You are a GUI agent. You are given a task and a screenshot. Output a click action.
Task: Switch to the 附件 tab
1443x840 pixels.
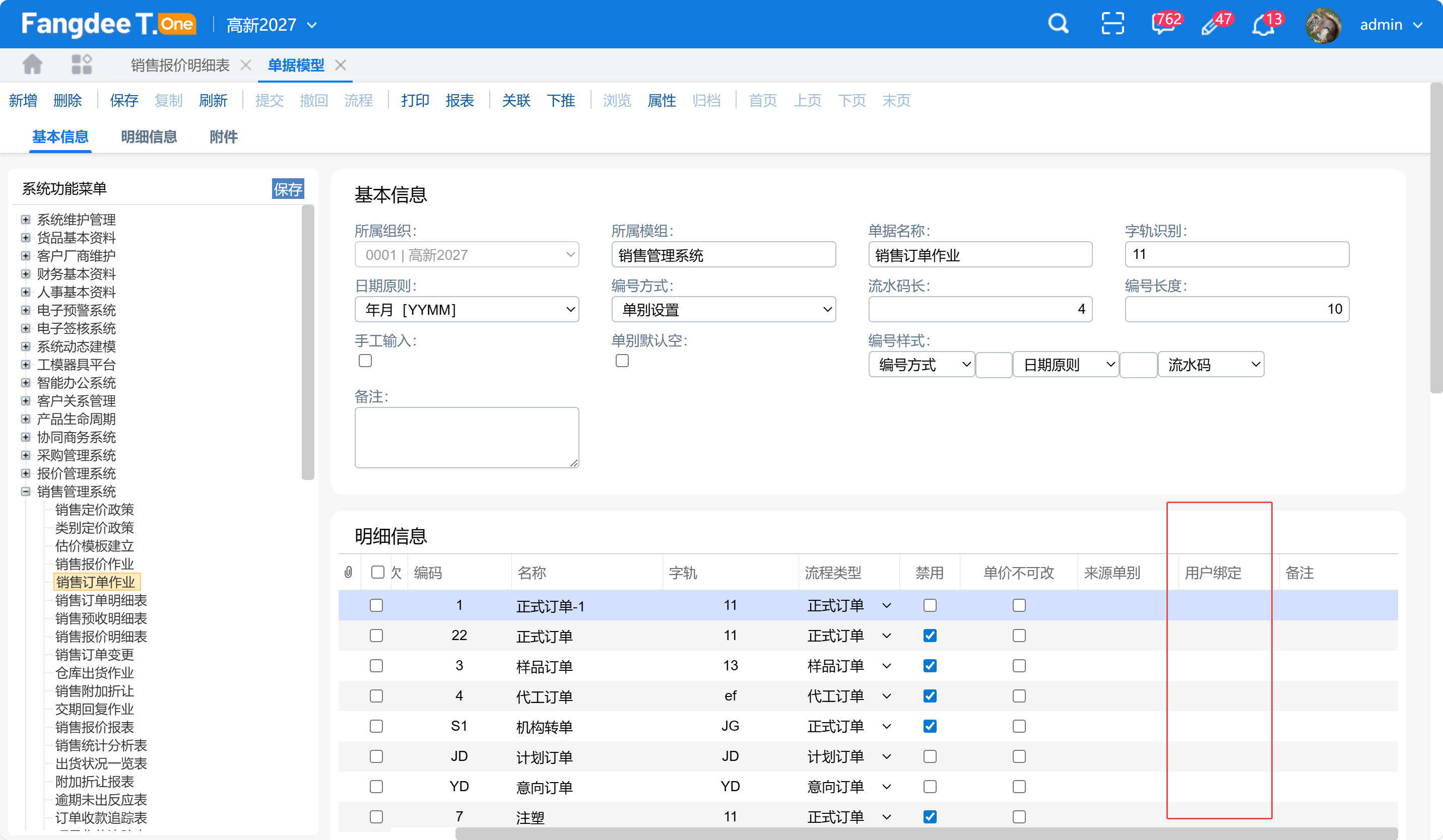[x=223, y=137]
